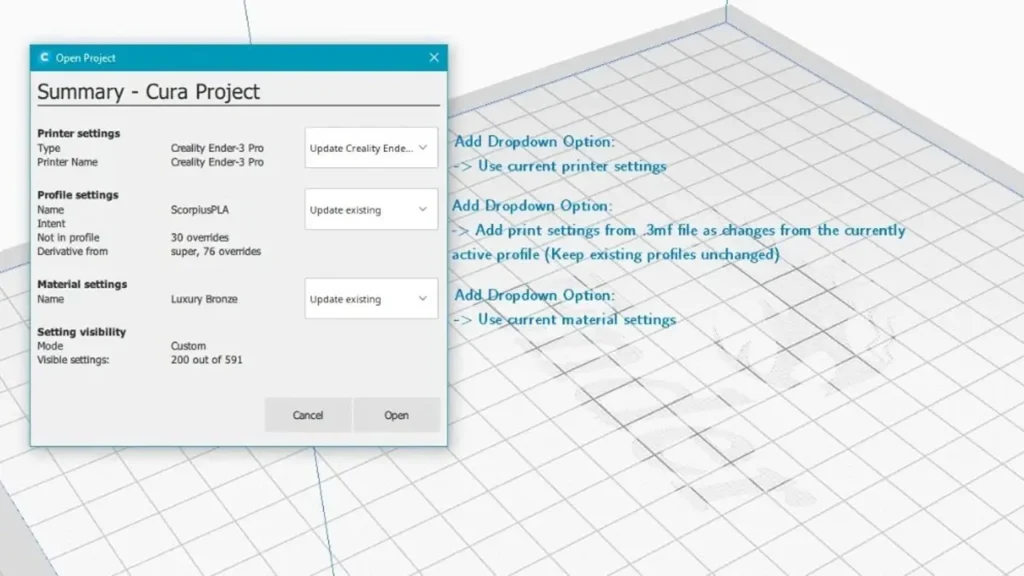Viewport: 1024px width, 576px height.
Task: Click the Cancel button
Action: (308, 415)
